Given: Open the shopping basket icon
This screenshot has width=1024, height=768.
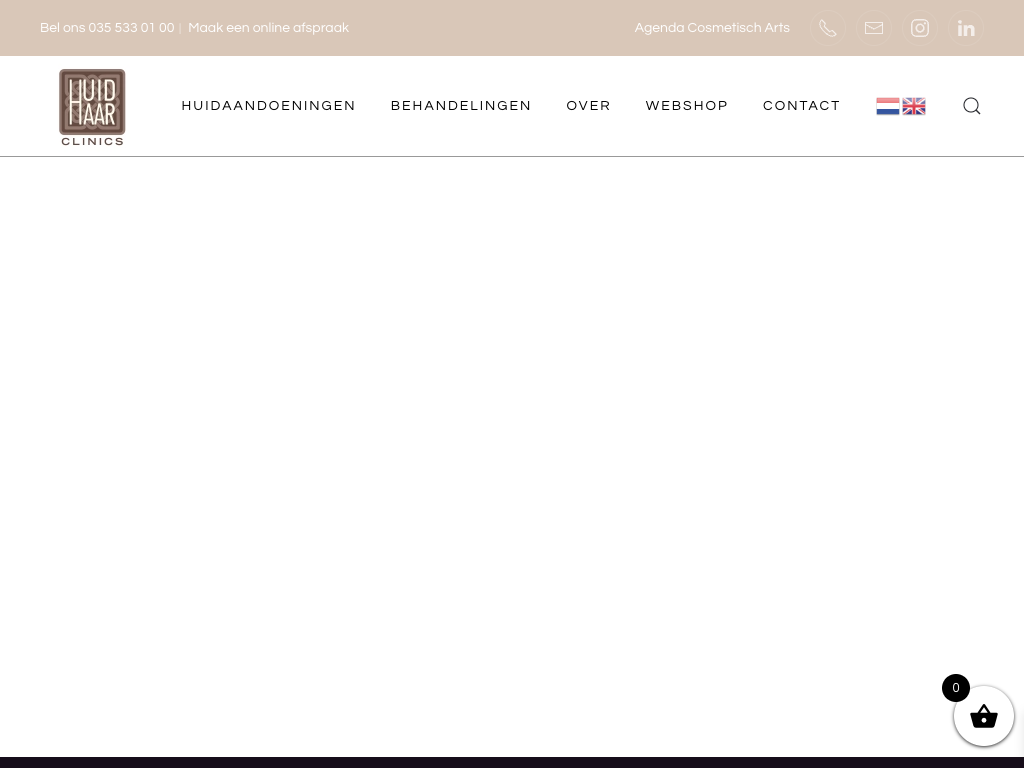Looking at the screenshot, I should point(984,716).
